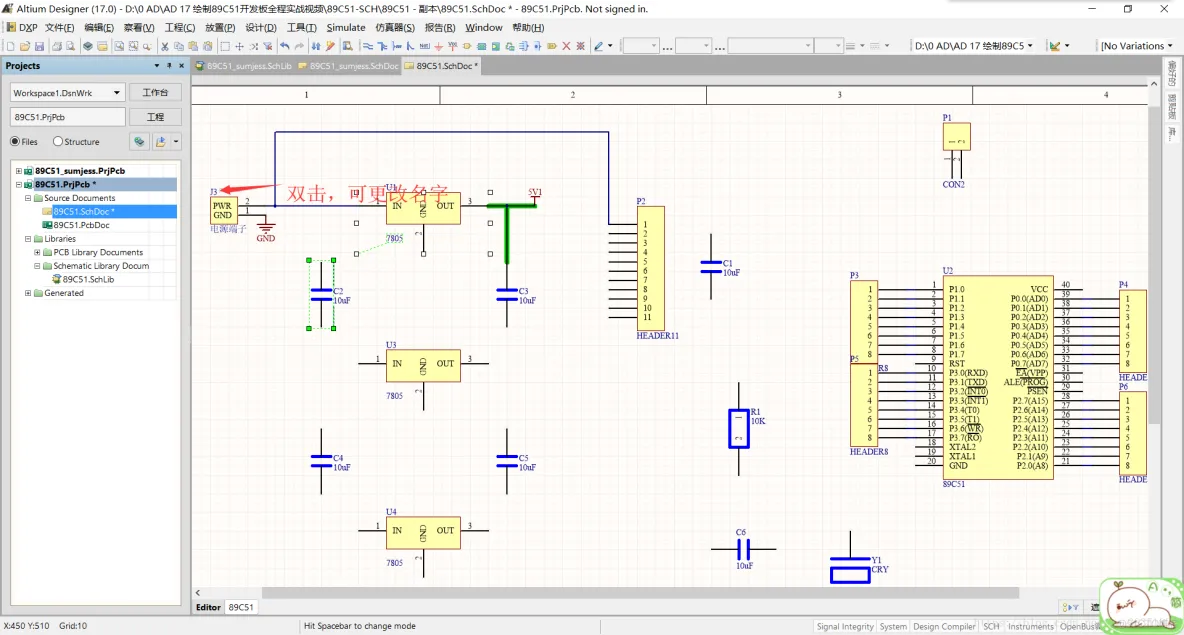Screen dimensions: 1184x635
Task: Create a new document with the blank page icon
Action: pyautogui.click(x=11, y=46)
